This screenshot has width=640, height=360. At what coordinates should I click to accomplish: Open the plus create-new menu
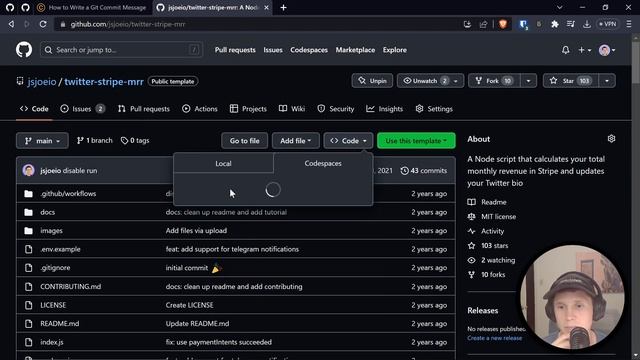coord(584,50)
